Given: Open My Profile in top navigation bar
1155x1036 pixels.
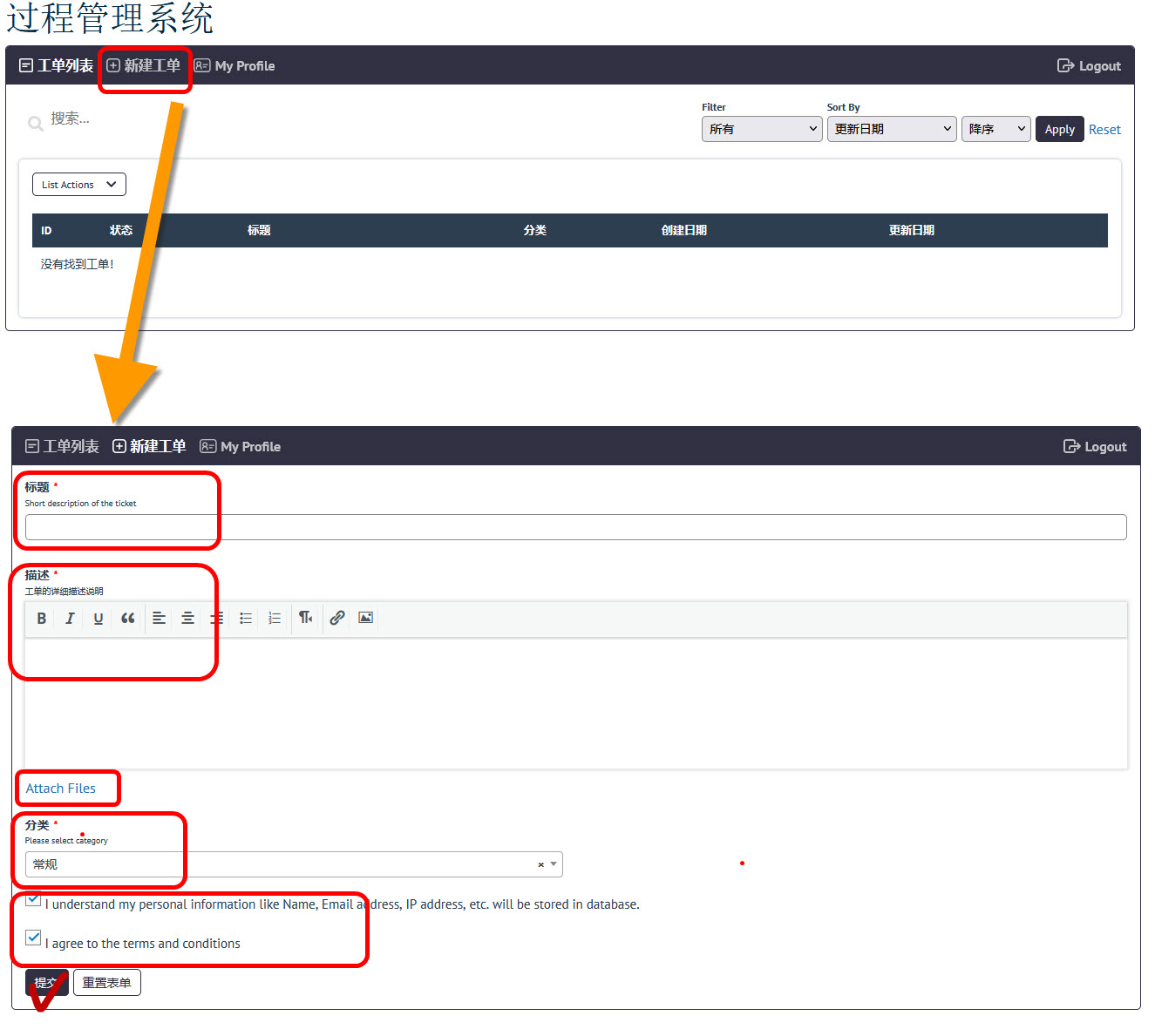Looking at the screenshot, I should coord(234,66).
